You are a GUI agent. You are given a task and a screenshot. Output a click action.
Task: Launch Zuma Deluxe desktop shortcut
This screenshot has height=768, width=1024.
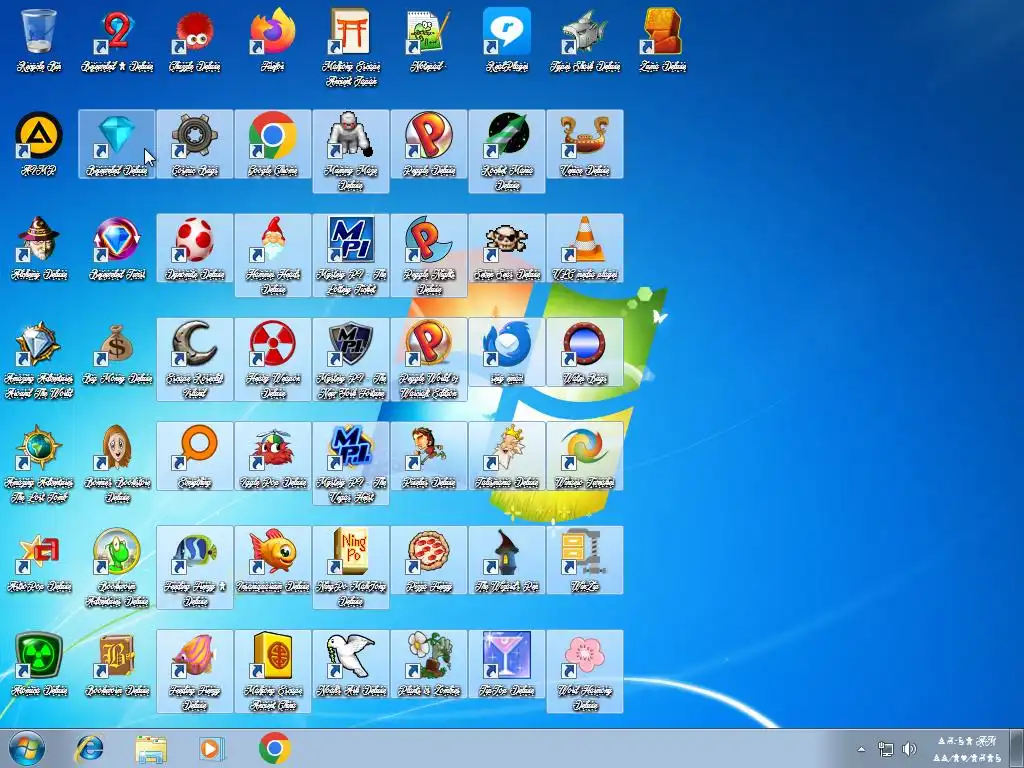coord(662,40)
